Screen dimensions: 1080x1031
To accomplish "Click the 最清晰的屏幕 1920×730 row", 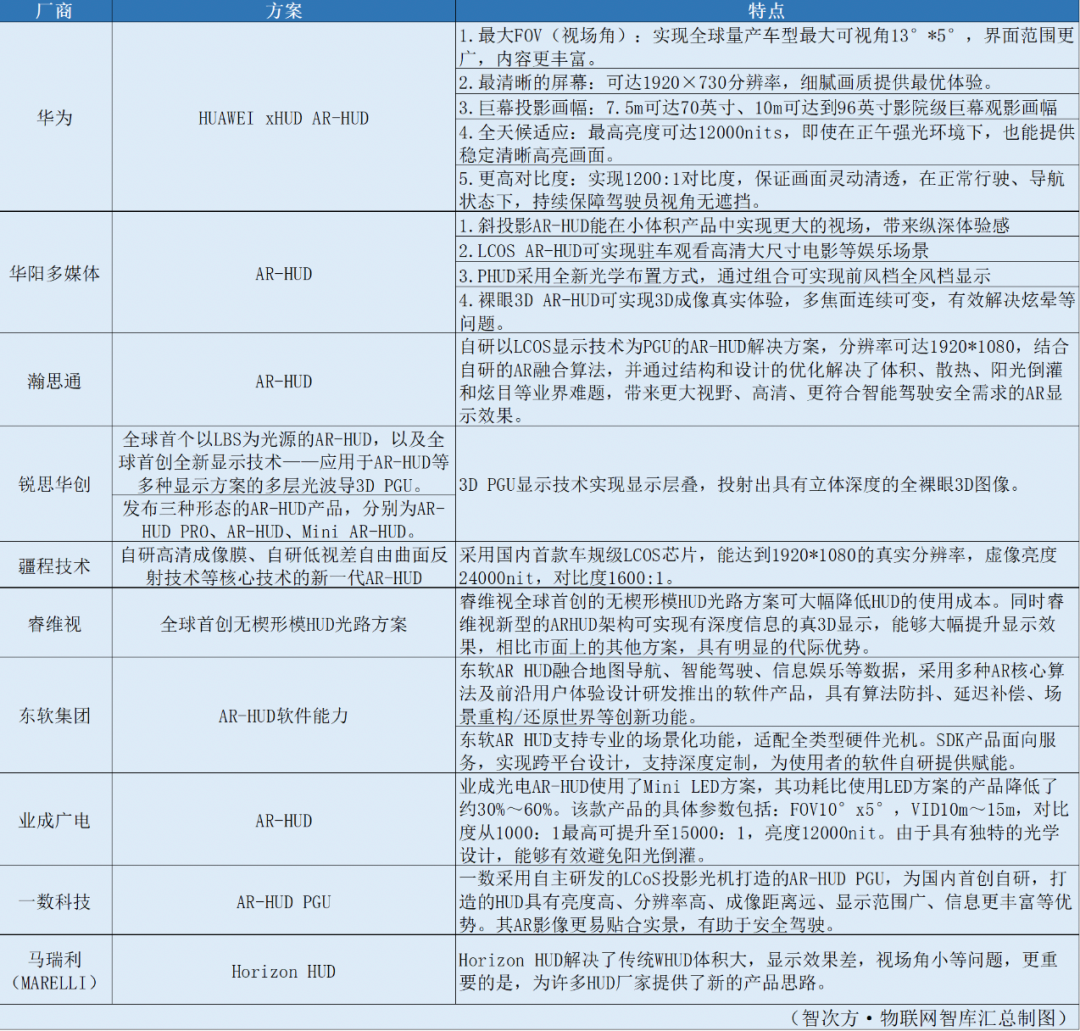I will [x=767, y=82].
